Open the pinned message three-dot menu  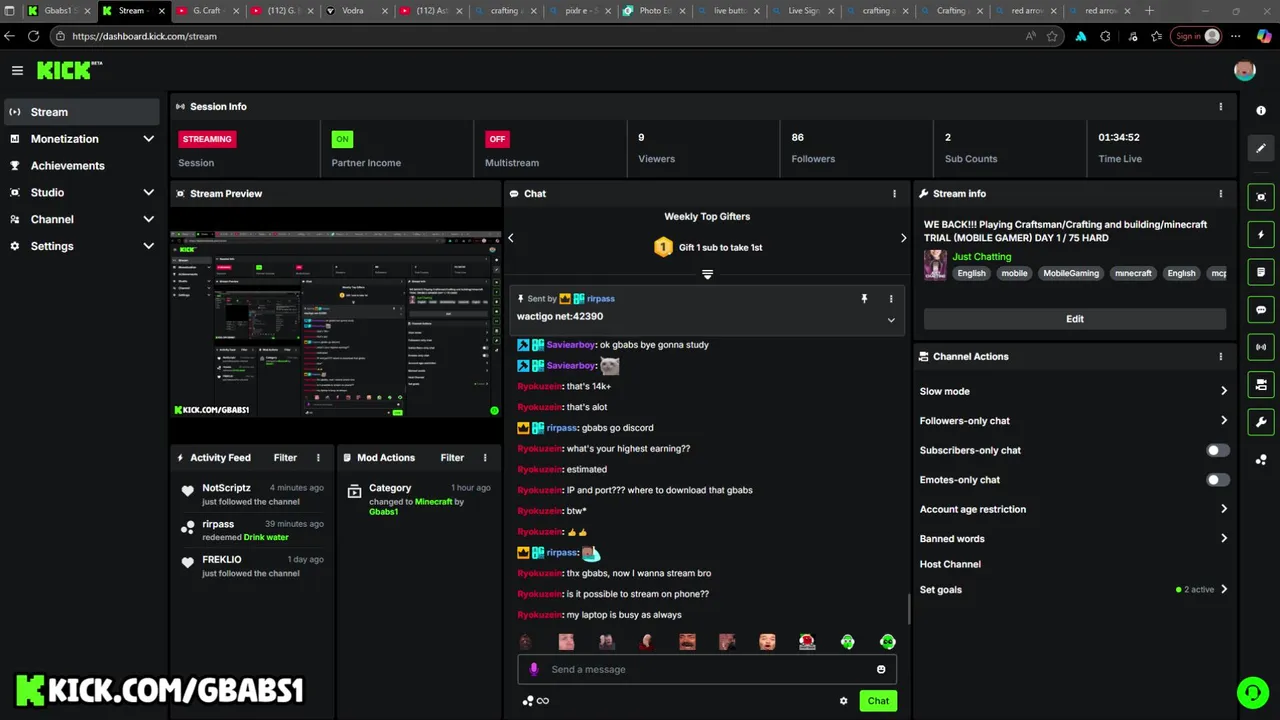(x=891, y=298)
